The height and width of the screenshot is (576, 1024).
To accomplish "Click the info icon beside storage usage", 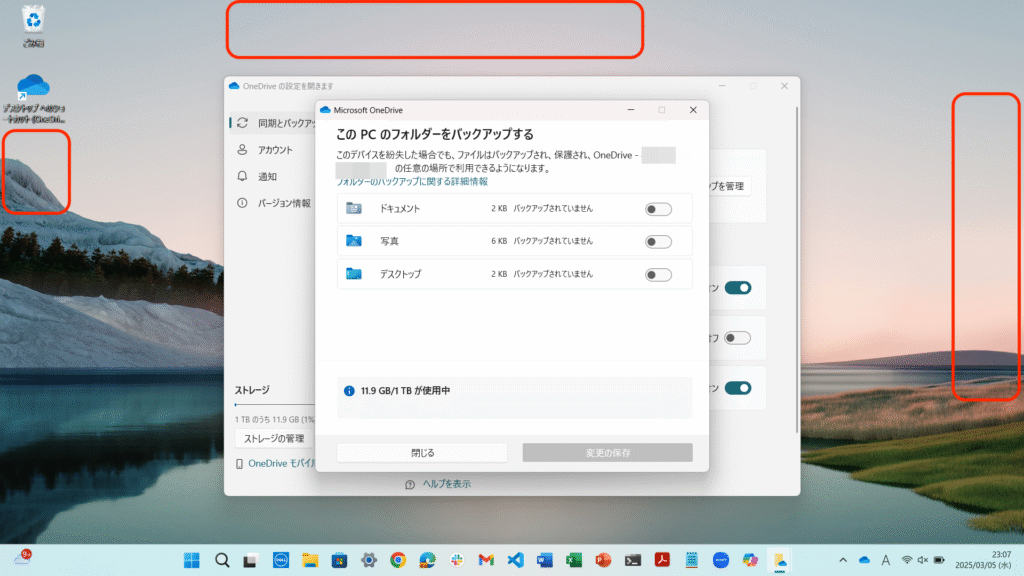I will coord(349,391).
